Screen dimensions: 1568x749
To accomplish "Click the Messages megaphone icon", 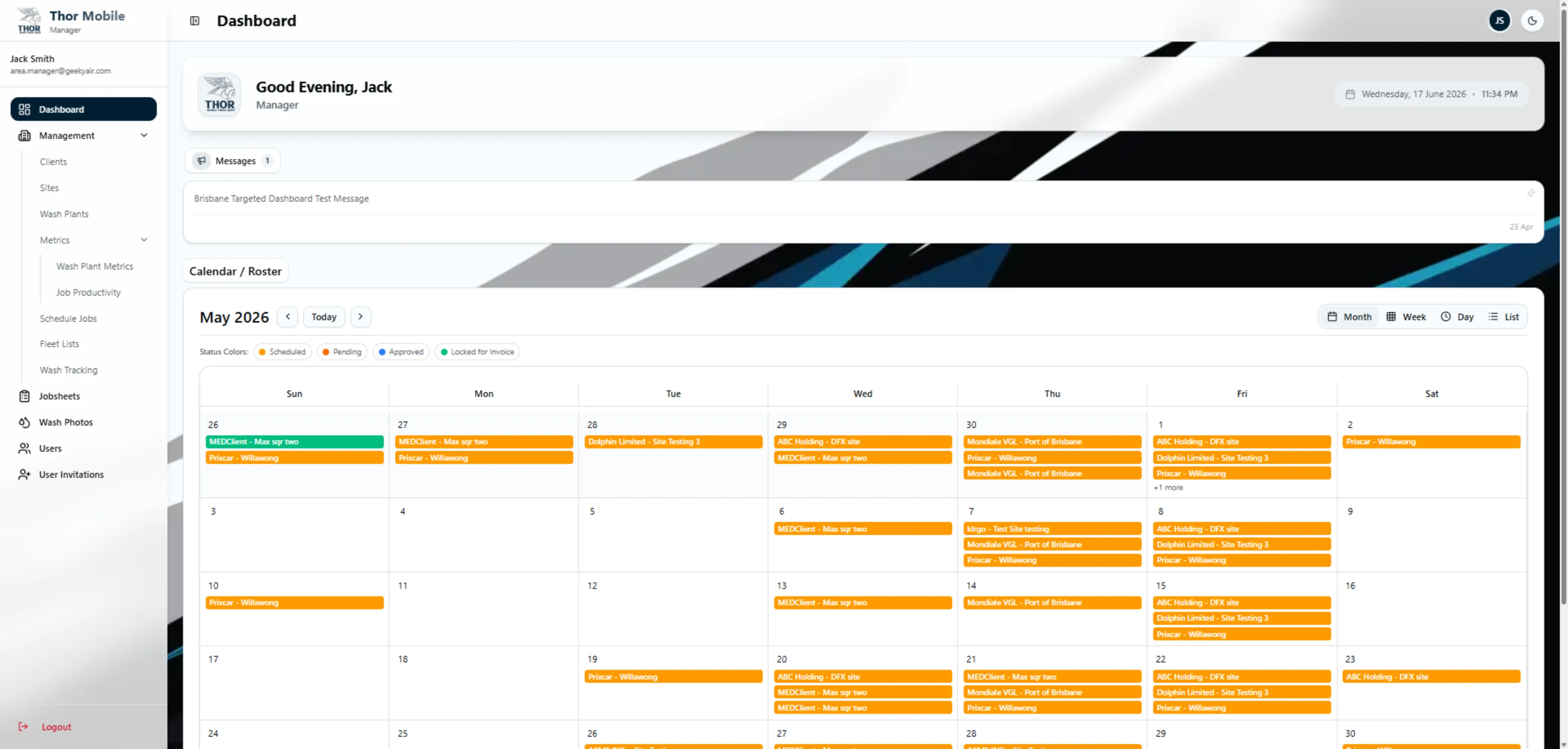I will pyautogui.click(x=201, y=161).
